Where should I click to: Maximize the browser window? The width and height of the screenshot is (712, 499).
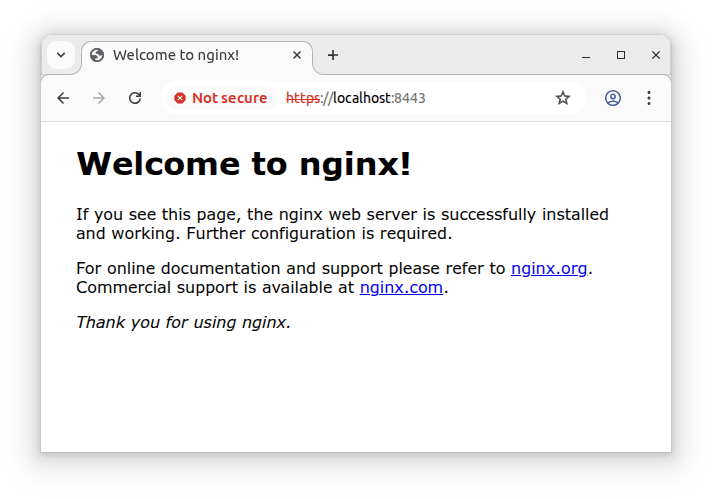pos(621,55)
